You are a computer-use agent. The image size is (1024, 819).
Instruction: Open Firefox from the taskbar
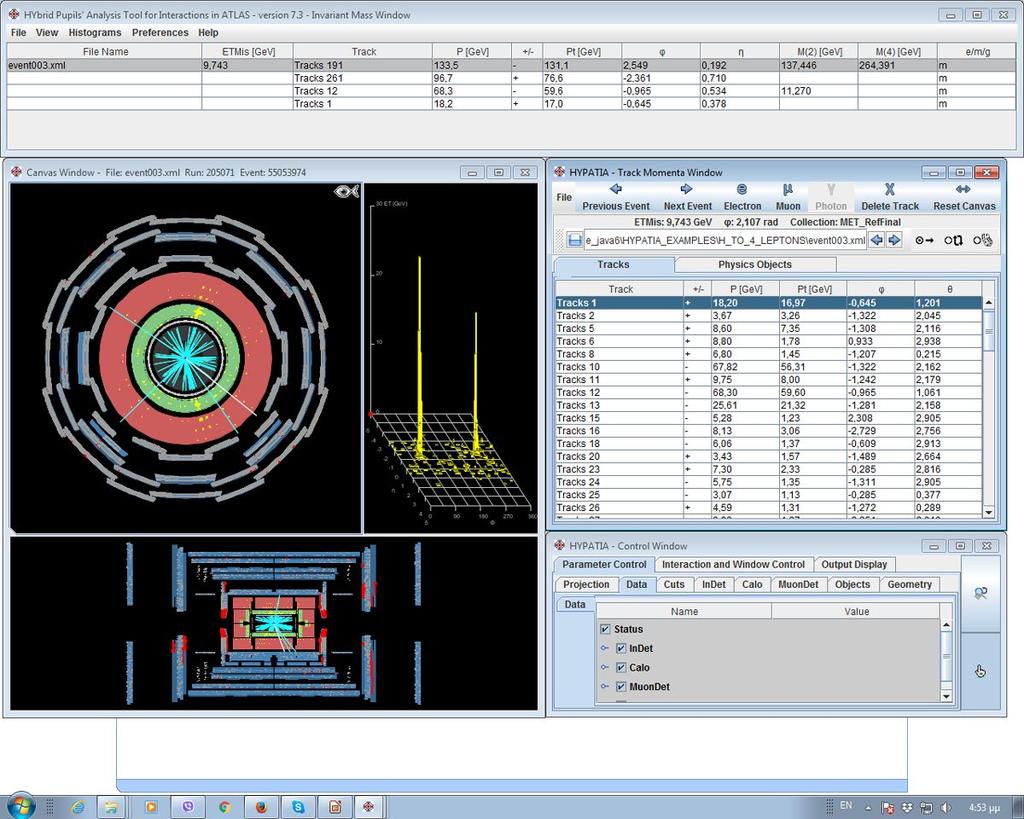[261, 807]
